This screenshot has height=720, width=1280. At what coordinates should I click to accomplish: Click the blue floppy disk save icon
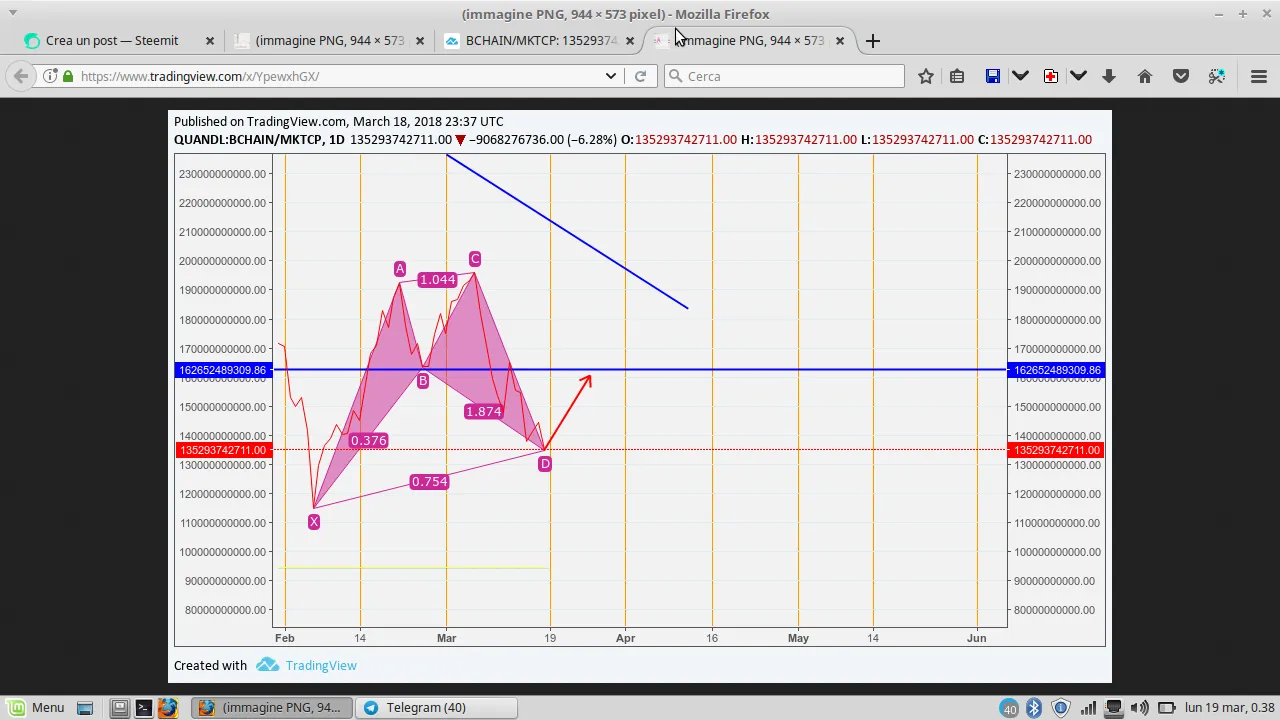[992, 76]
